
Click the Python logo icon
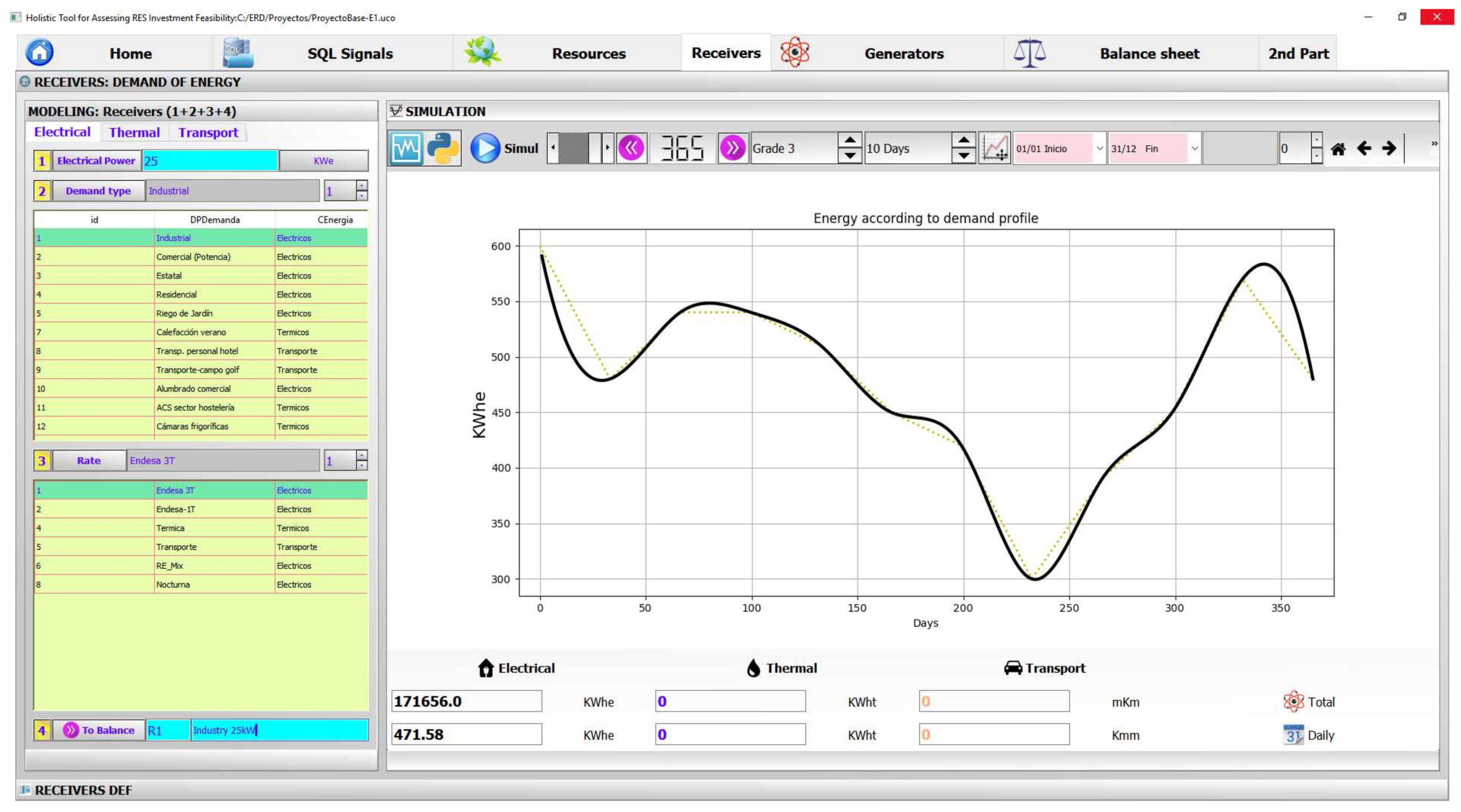coord(442,149)
